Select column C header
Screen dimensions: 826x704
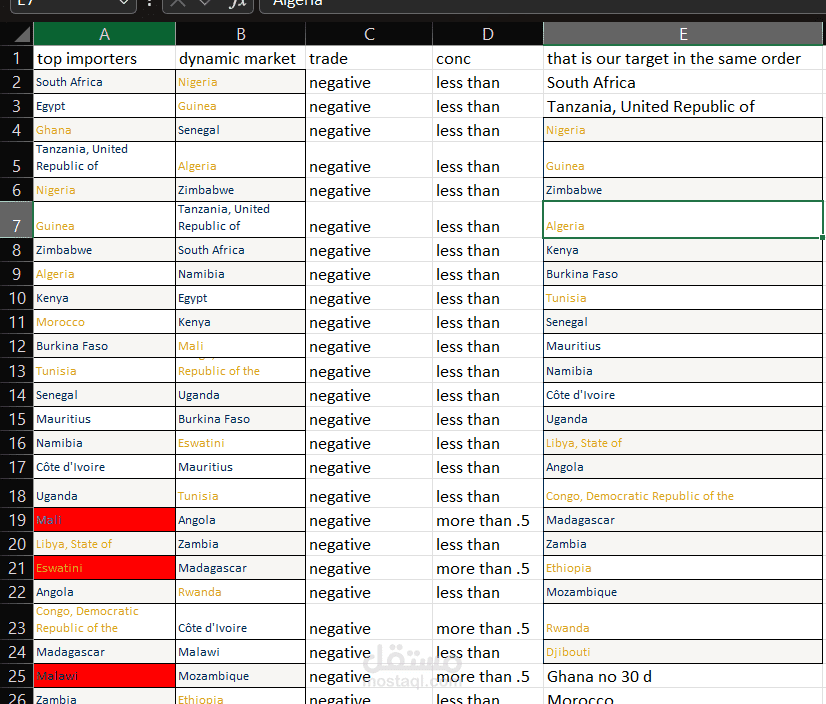click(x=369, y=34)
